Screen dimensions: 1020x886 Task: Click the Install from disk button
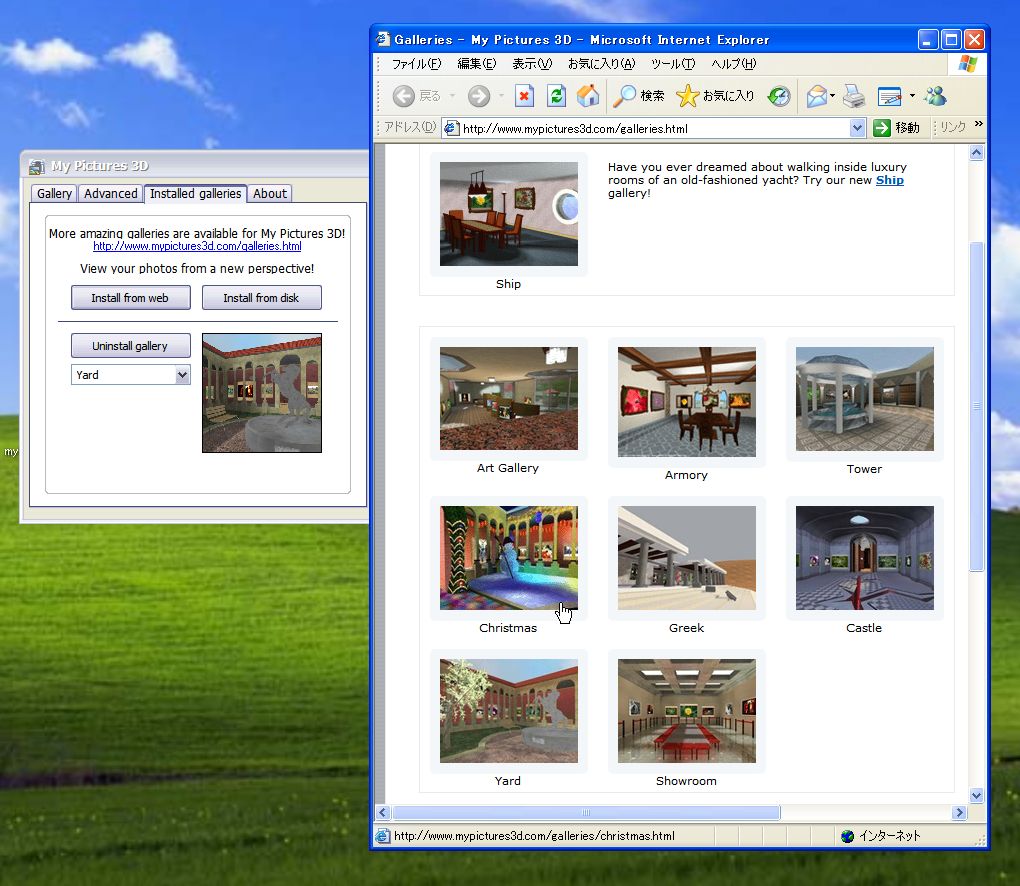(262, 298)
